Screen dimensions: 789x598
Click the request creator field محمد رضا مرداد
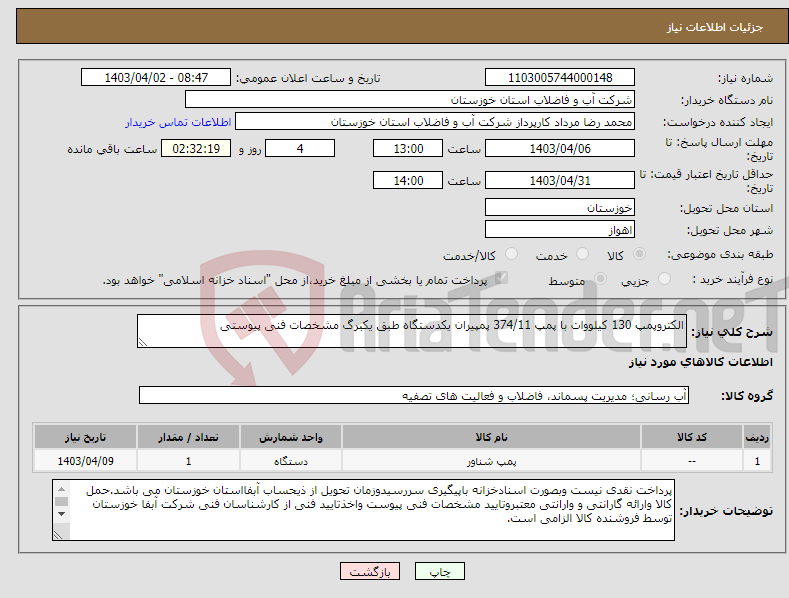click(435, 122)
